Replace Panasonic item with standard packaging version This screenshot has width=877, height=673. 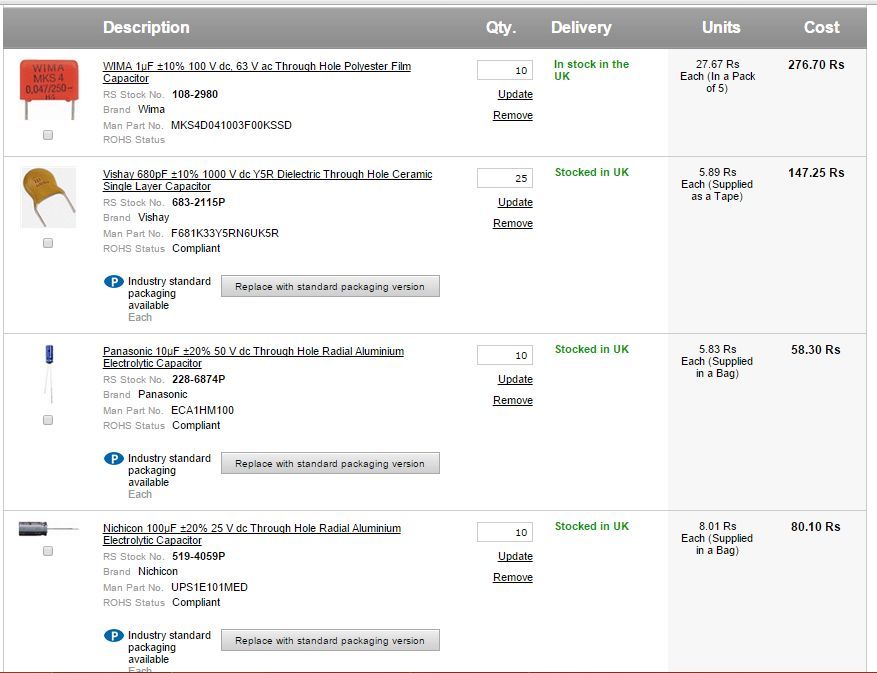[330, 463]
